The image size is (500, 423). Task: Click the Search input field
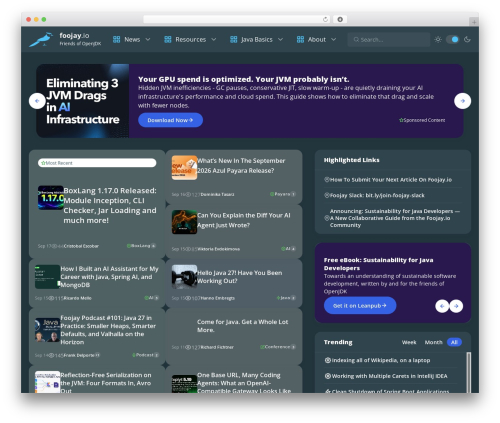[389, 39]
